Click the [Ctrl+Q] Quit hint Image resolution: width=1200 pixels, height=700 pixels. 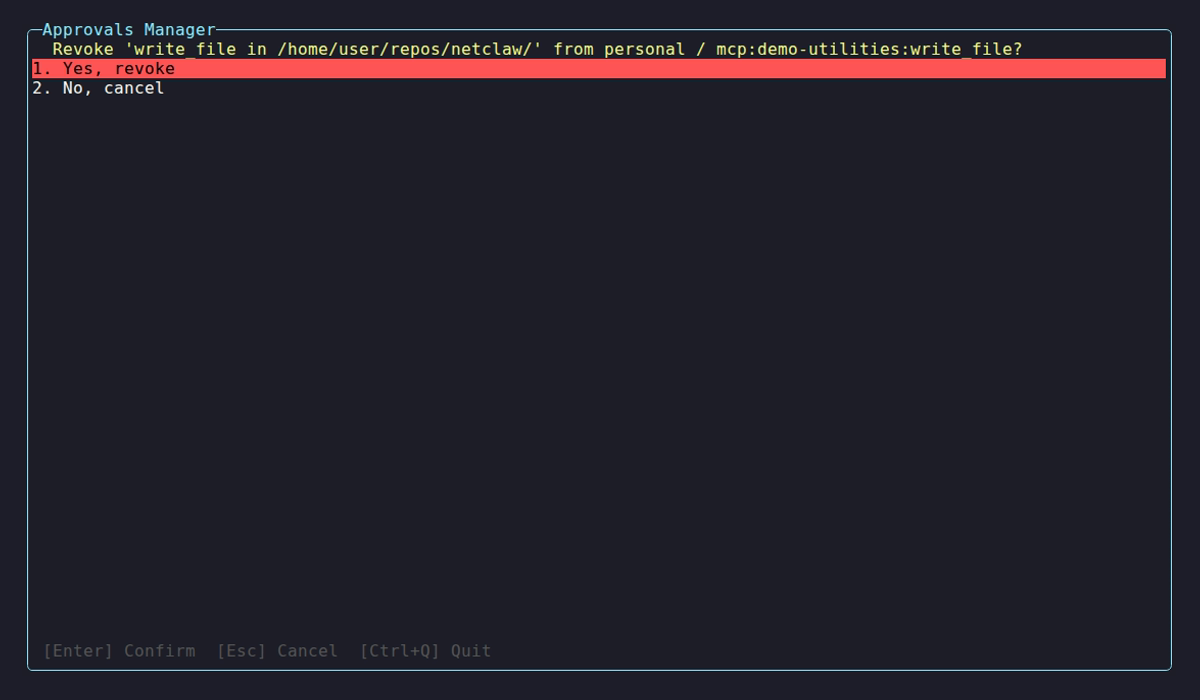[x=425, y=651]
